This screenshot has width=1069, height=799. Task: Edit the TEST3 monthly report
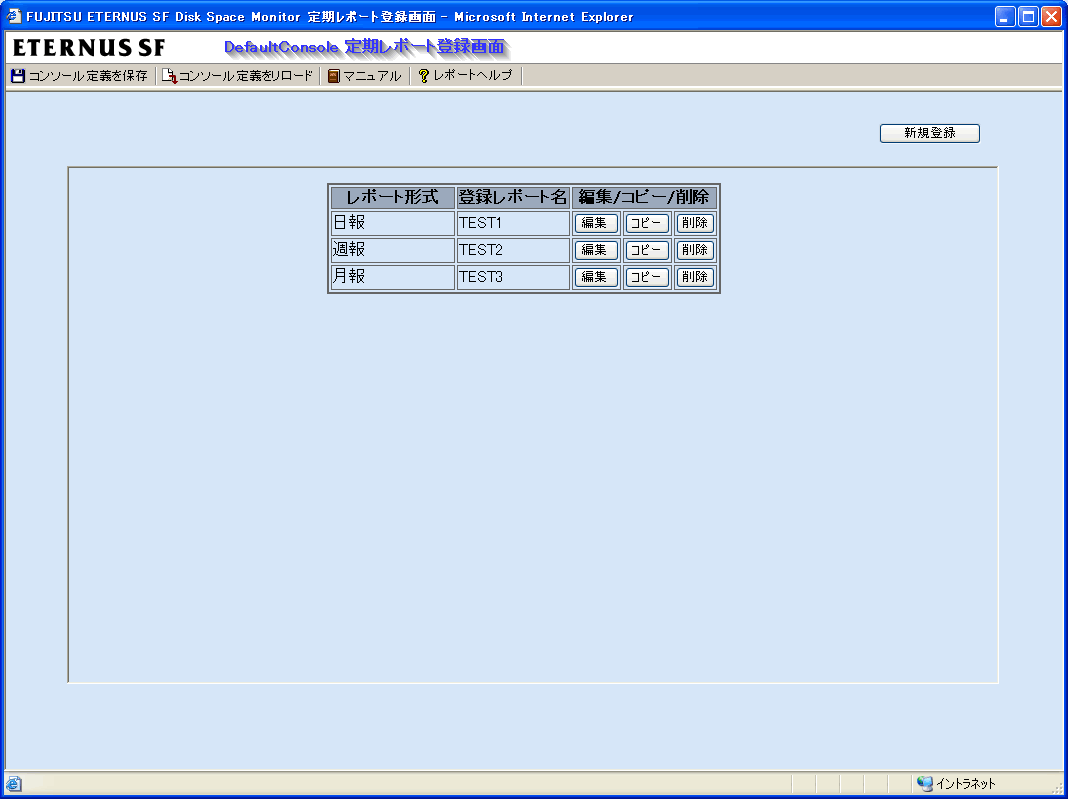(595, 277)
